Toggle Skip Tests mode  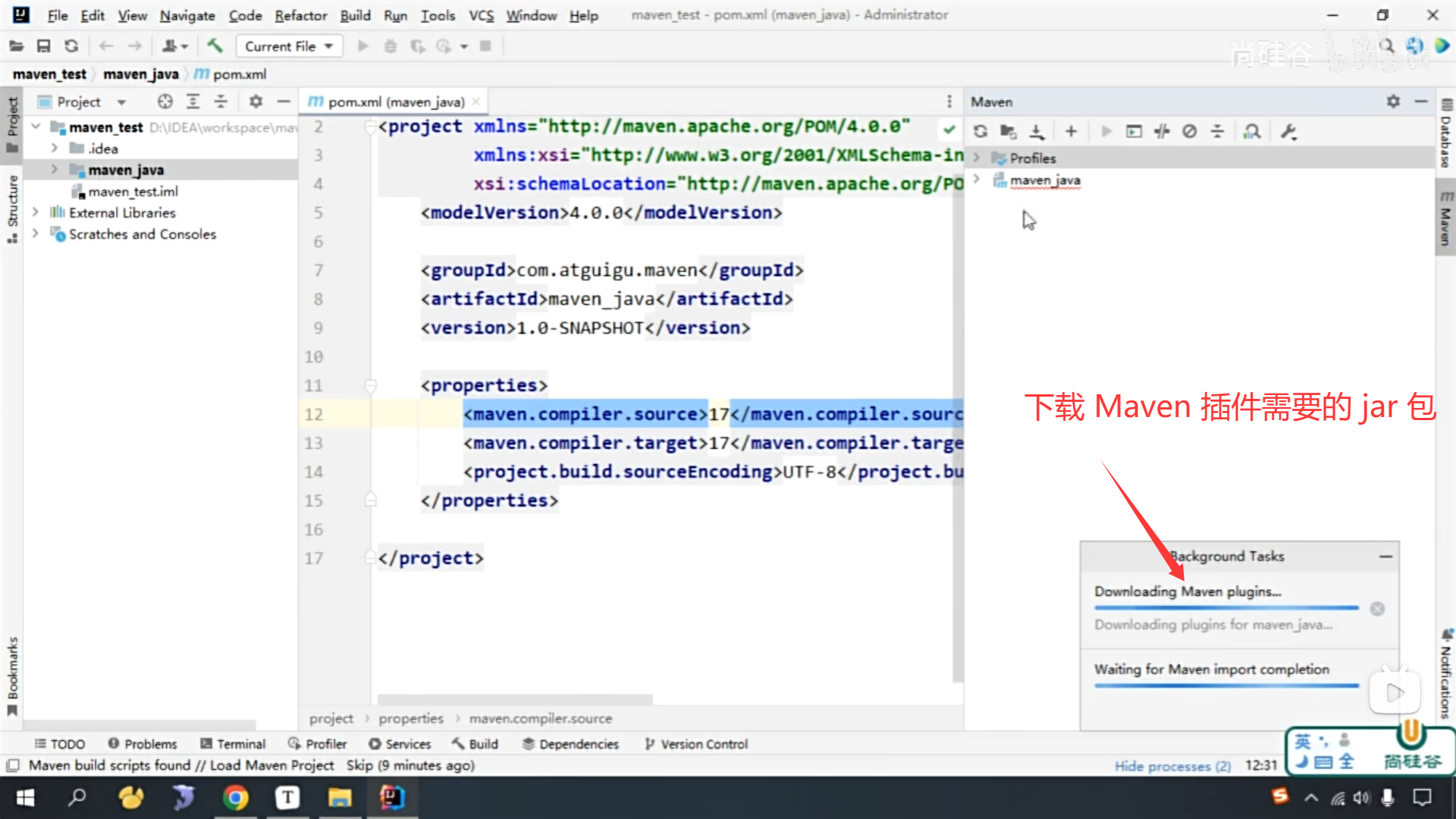1190,132
